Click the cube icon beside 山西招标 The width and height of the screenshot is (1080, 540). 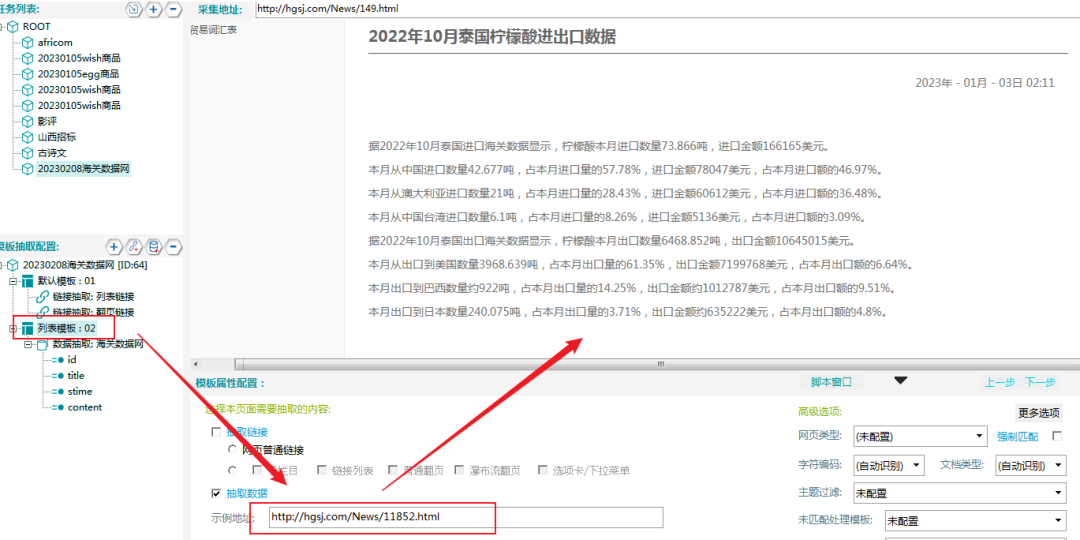(x=28, y=137)
